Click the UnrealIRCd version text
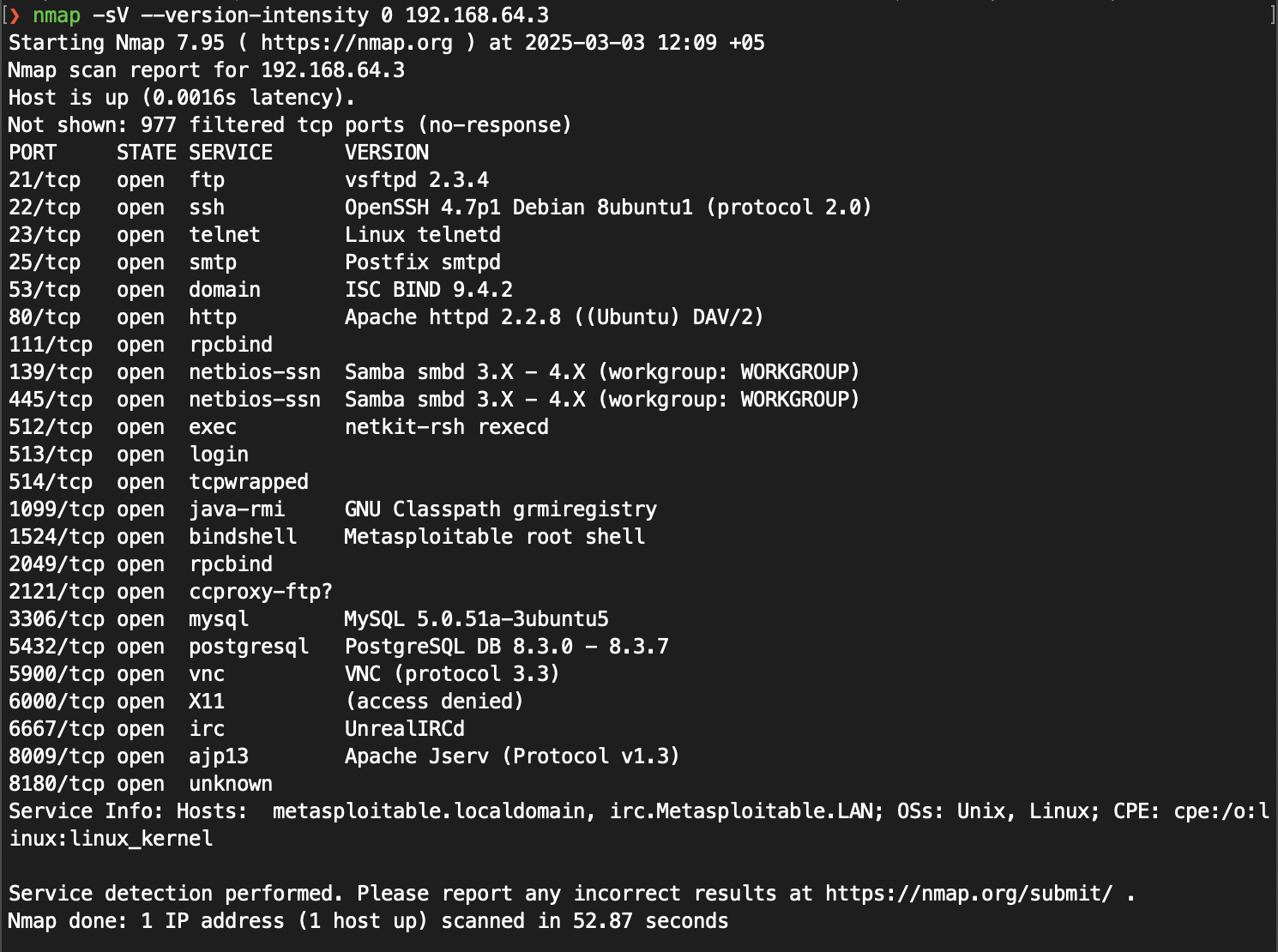The image size is (1278, 952). click(405, 729)
